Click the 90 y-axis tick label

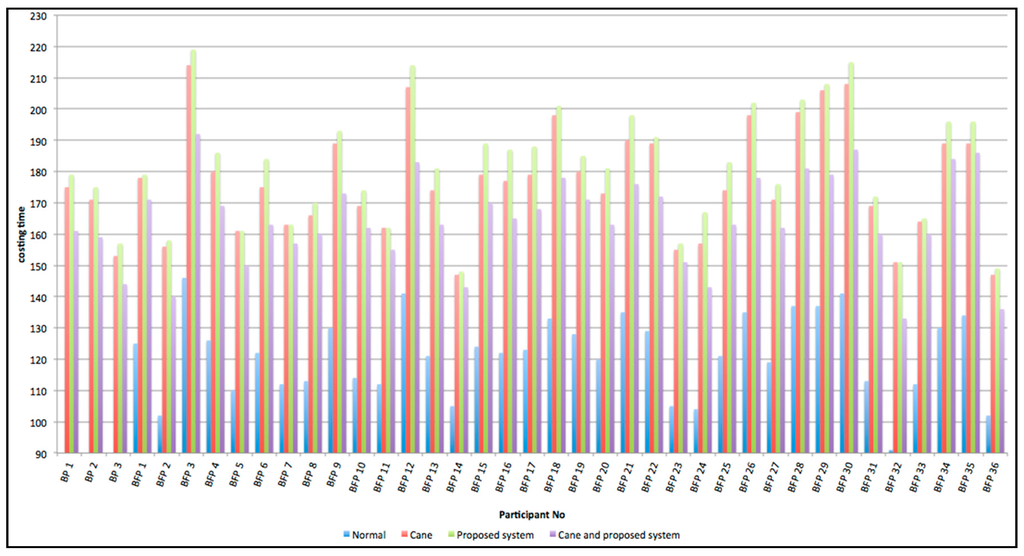[x=41, y=454]
